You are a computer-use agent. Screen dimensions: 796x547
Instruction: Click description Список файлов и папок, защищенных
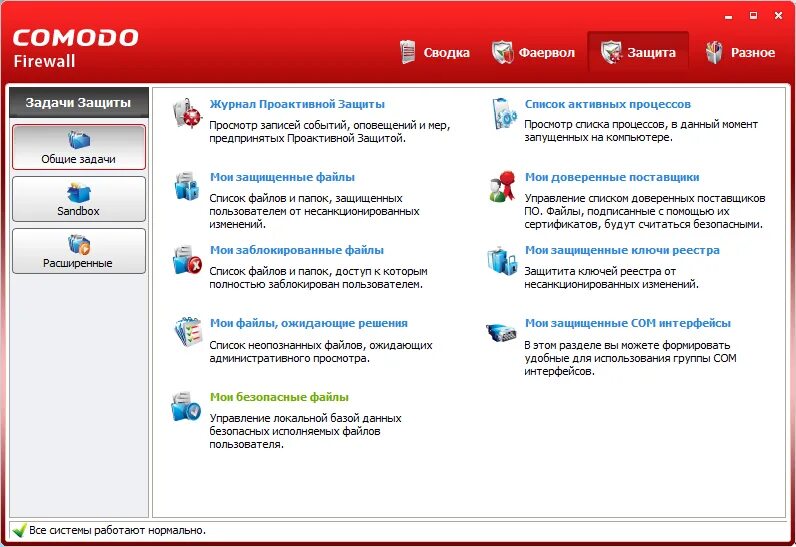point(314,211)
